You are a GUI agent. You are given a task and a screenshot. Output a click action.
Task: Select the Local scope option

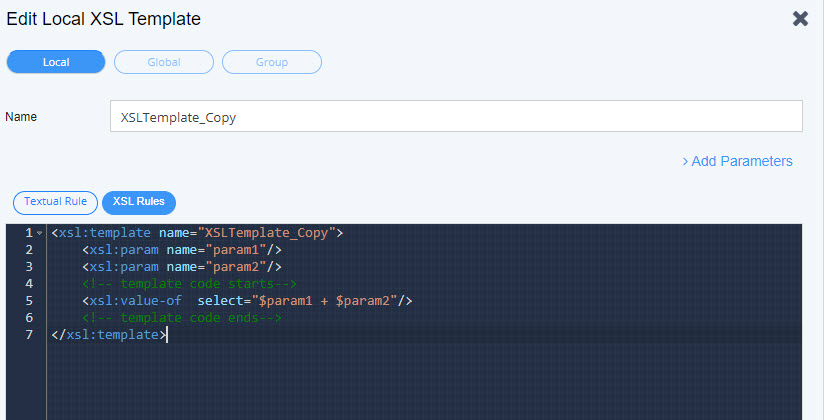(56, 62)
